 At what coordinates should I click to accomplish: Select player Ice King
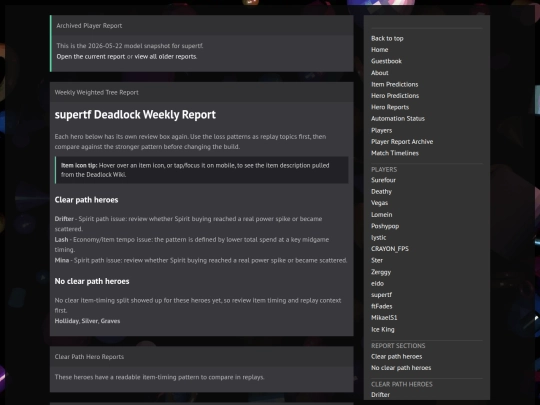coord(383,330)
